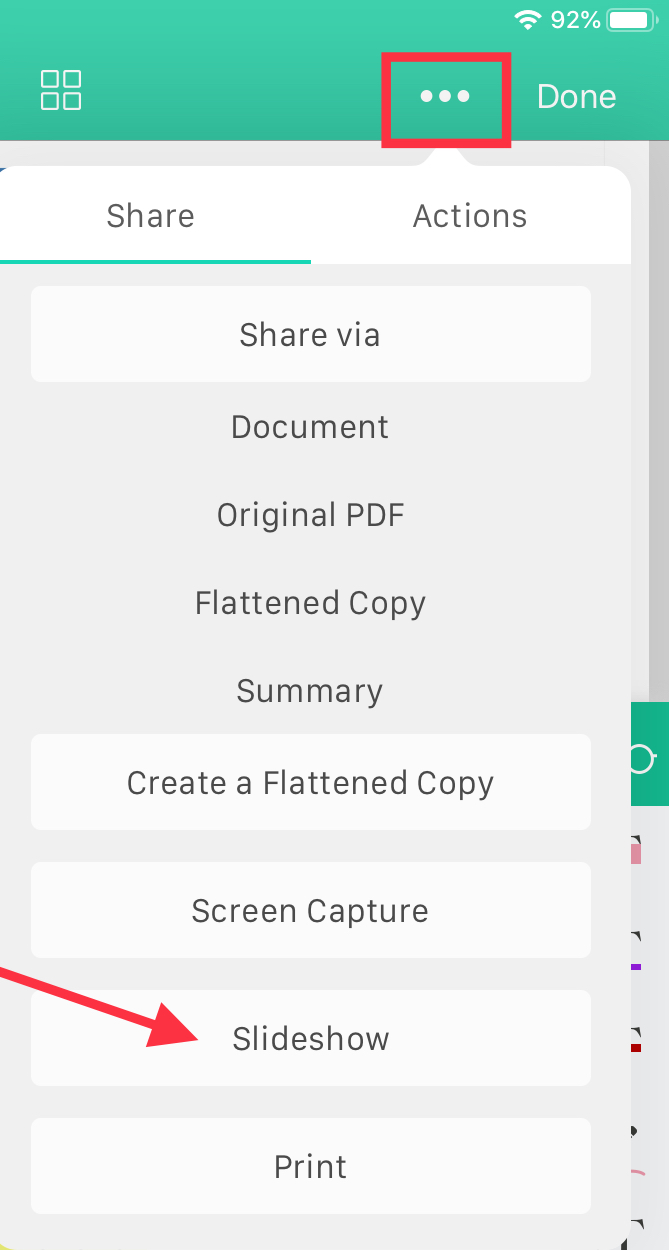Launch the Slideshow mode
Image resolution: width=669 pixels, height=1250 pixels.
(311, 1038)
